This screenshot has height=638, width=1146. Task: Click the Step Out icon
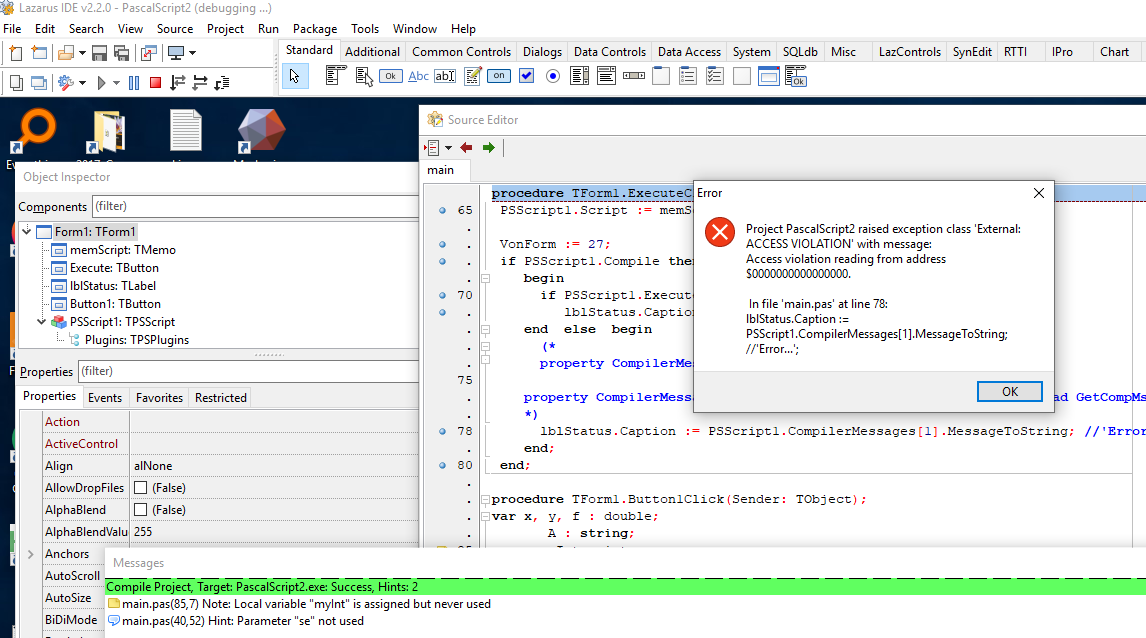pos(222,83)
